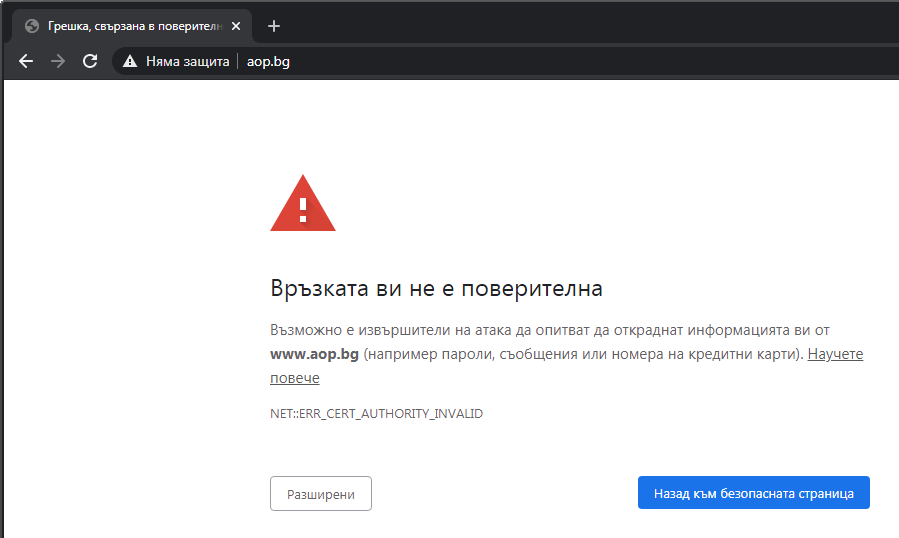This screenshot has height=538, width=899.
Task: Click the globe favicon in the tab
Action: pos(32,26)
